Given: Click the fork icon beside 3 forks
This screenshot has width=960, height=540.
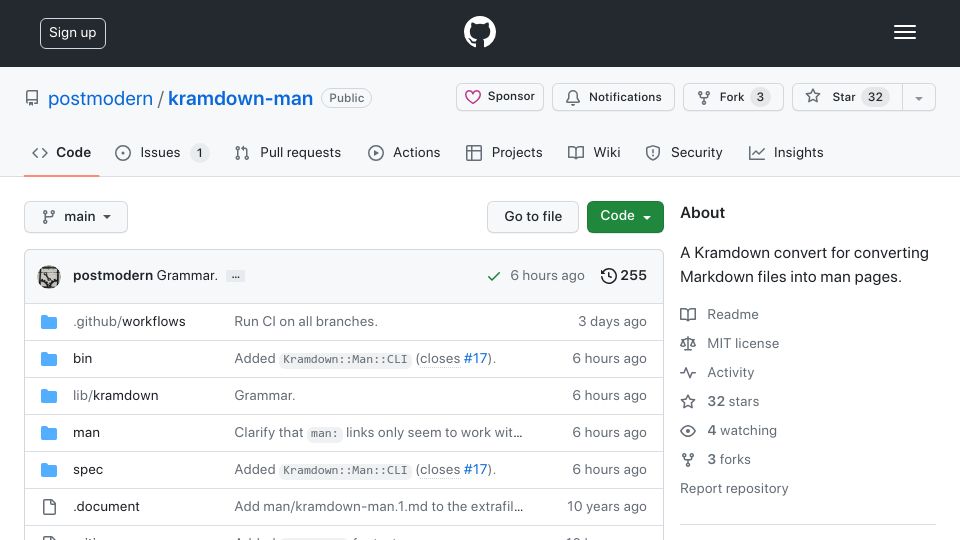Looking at the screenshot, I should pyautogui.click(x=688, y=460).
